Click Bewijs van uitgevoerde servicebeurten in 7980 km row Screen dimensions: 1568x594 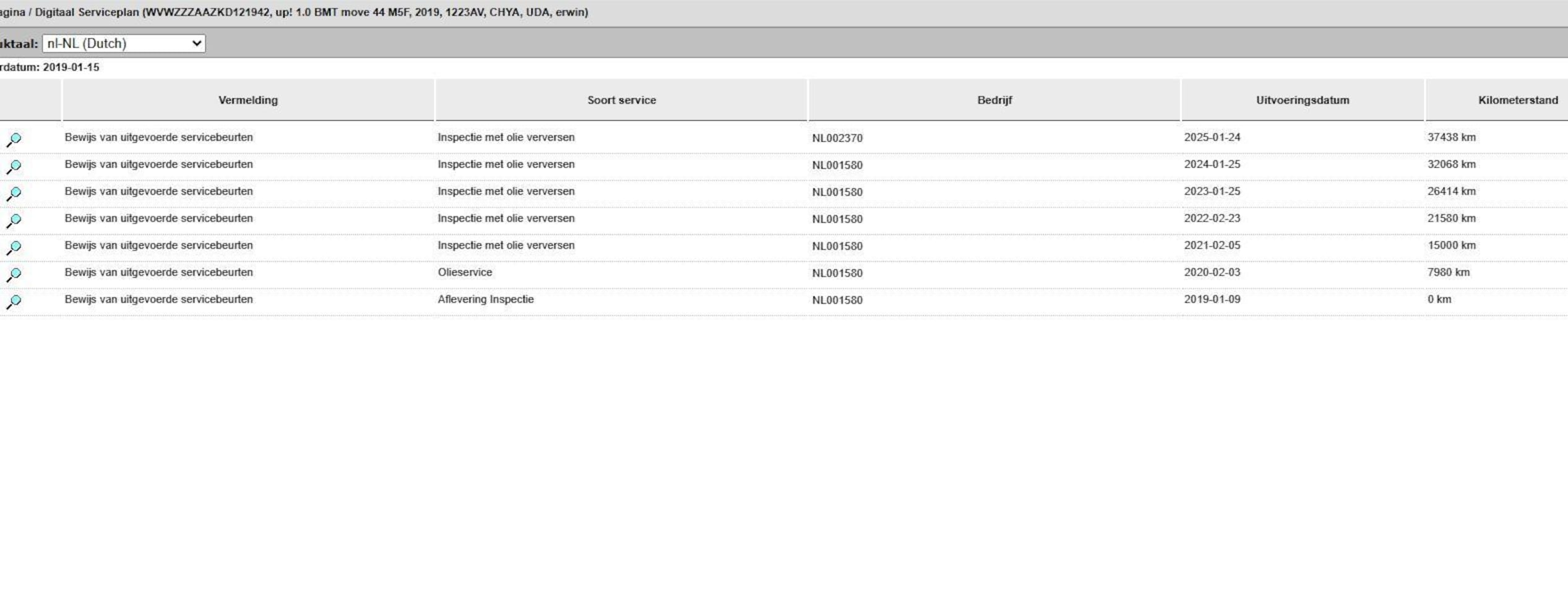point(159,272)
